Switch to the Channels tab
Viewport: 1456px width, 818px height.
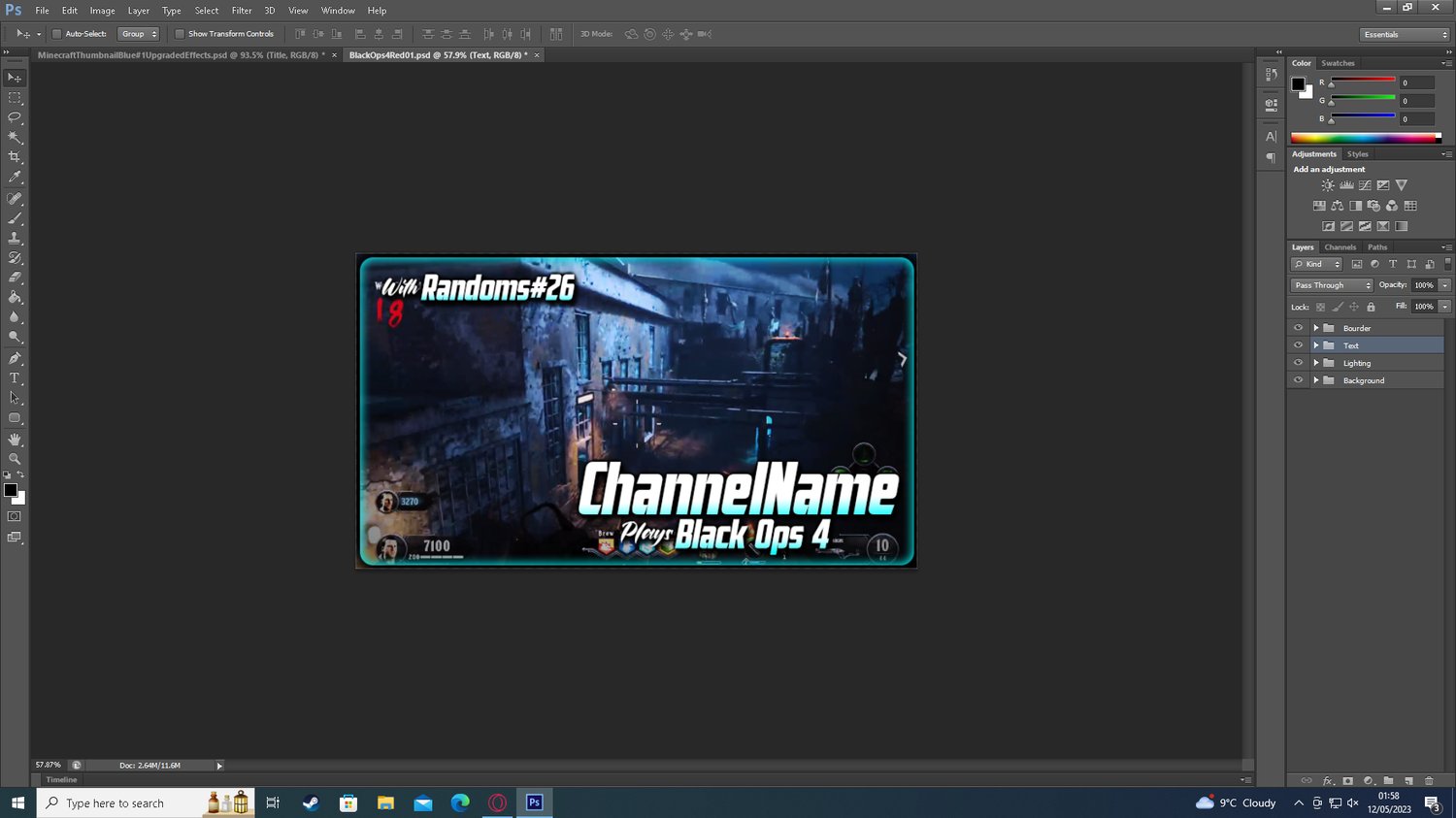1340,247
